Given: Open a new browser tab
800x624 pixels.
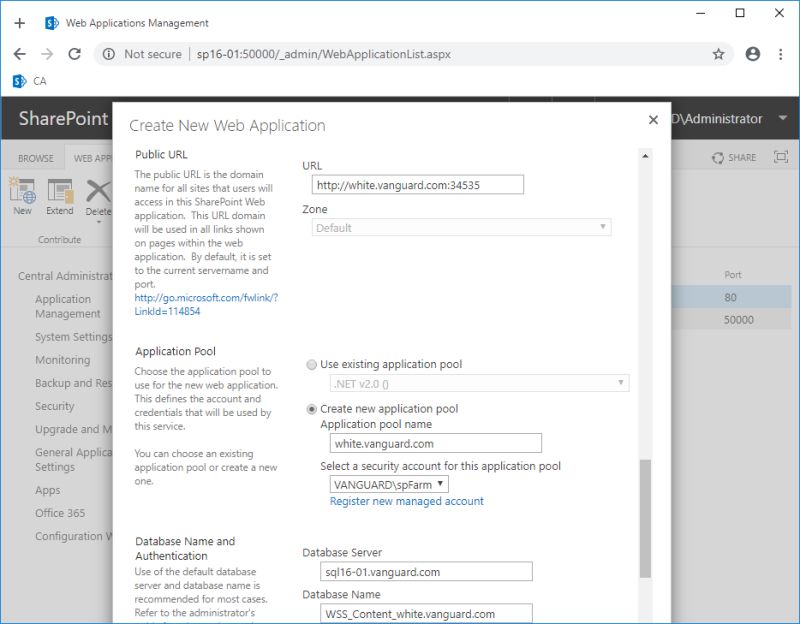Looking at the screenshot, I should coord(19,23).
